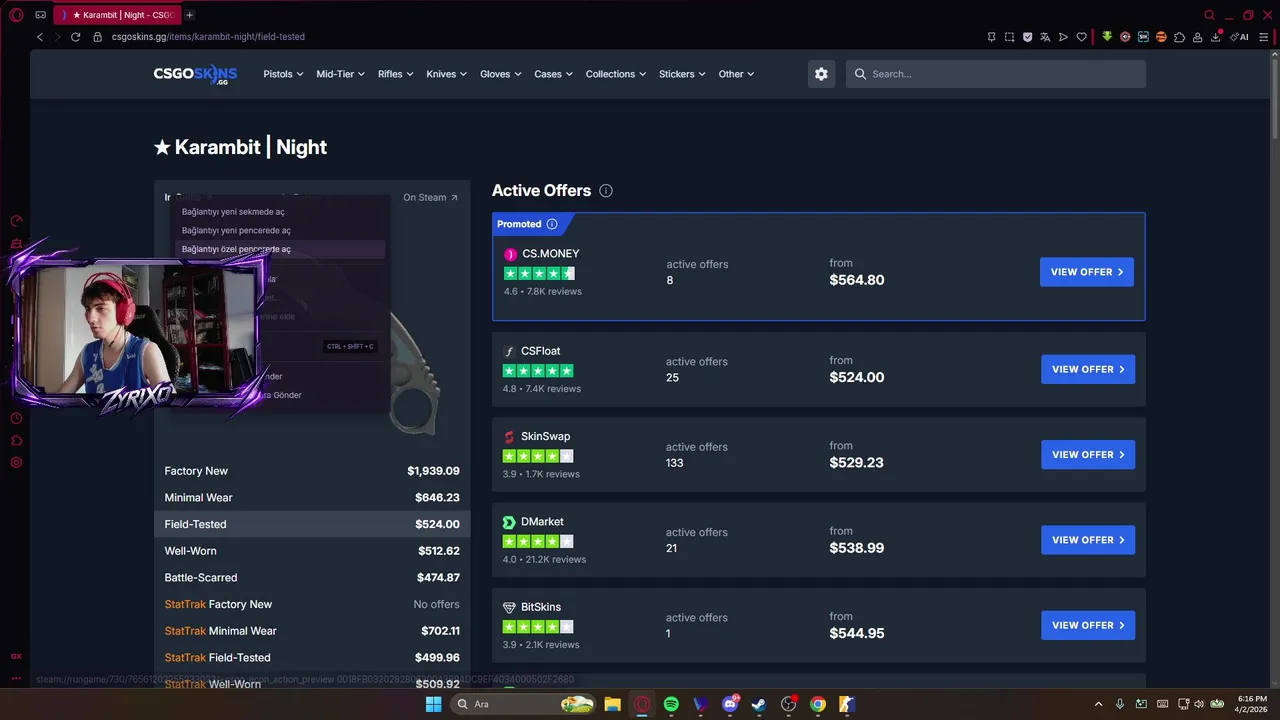View the SkinSwap offer
Image resolution: width=1280 pixels, height=720 pixels.
pos(1088,454)
